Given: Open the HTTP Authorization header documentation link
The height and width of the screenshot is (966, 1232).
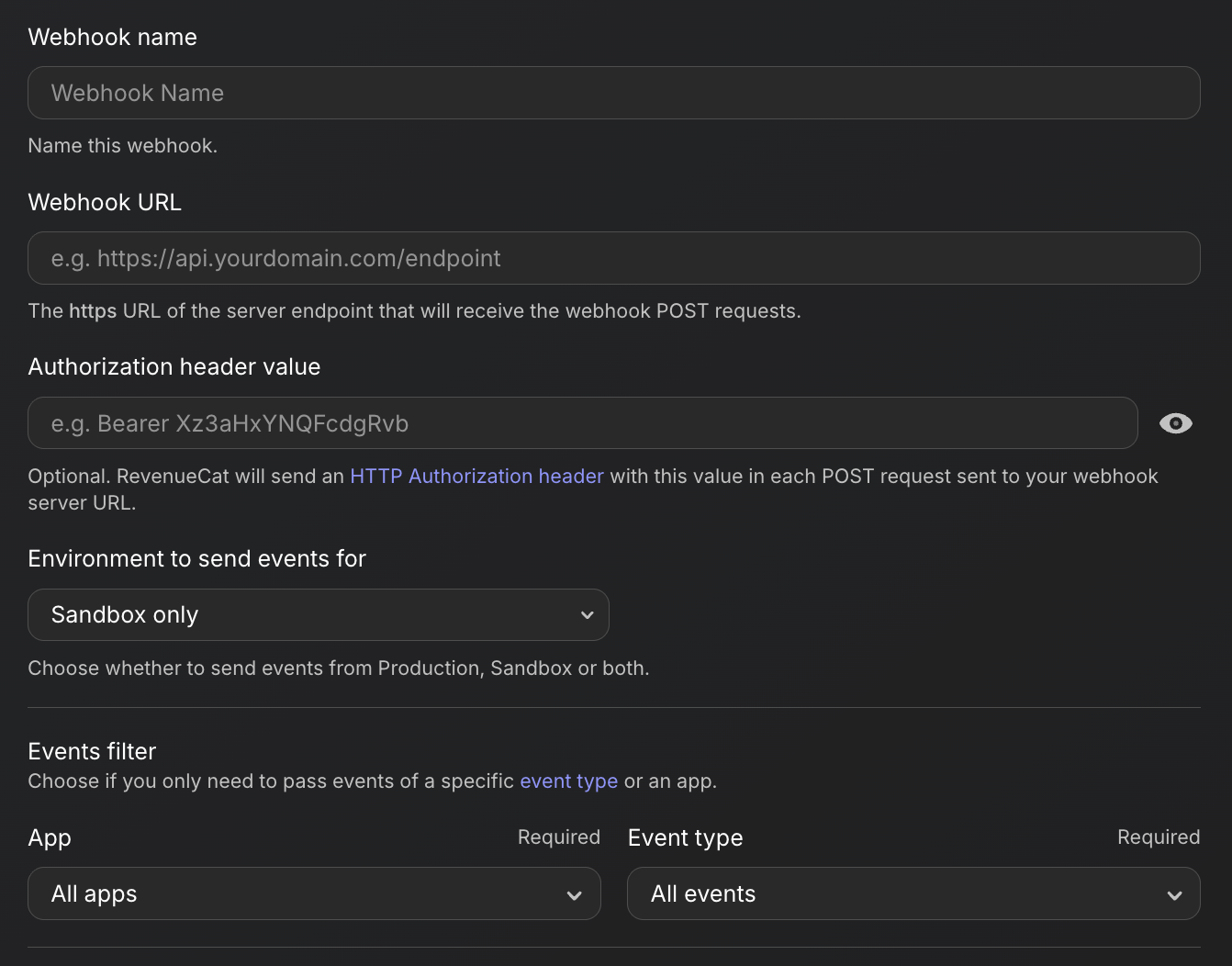Looking at the screenshot, I should pyautogui.click(x=476, y=476).
